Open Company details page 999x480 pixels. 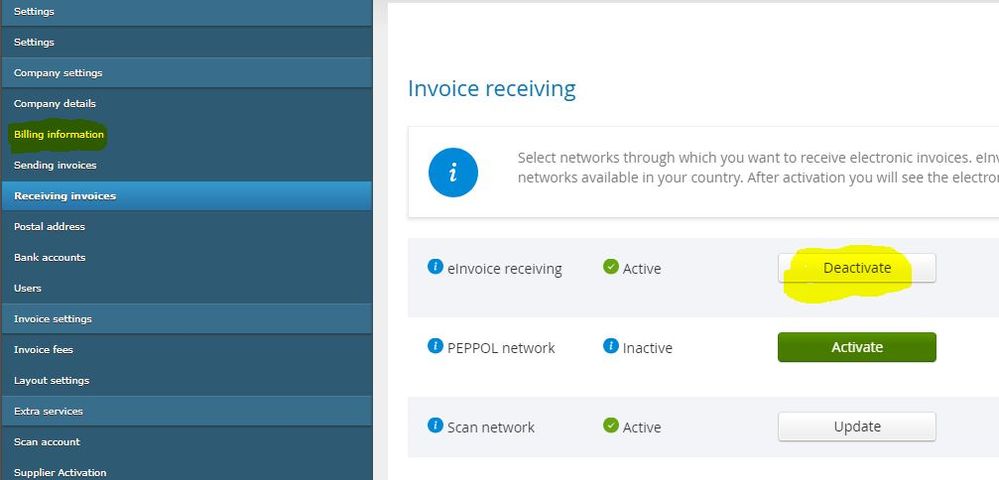(x=186, y=103)
